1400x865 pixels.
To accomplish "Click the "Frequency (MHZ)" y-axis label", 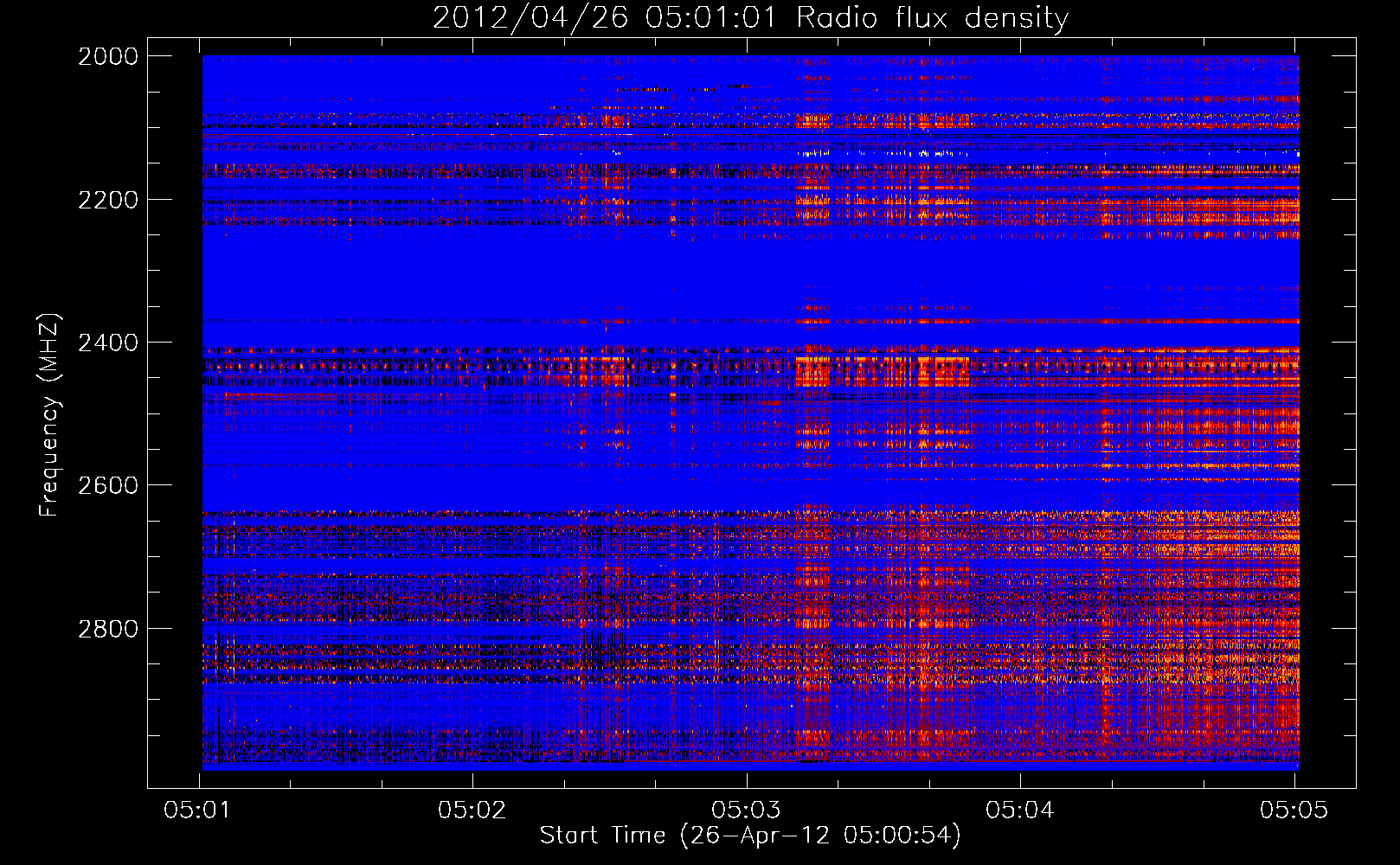I will [x=49, y=414].
